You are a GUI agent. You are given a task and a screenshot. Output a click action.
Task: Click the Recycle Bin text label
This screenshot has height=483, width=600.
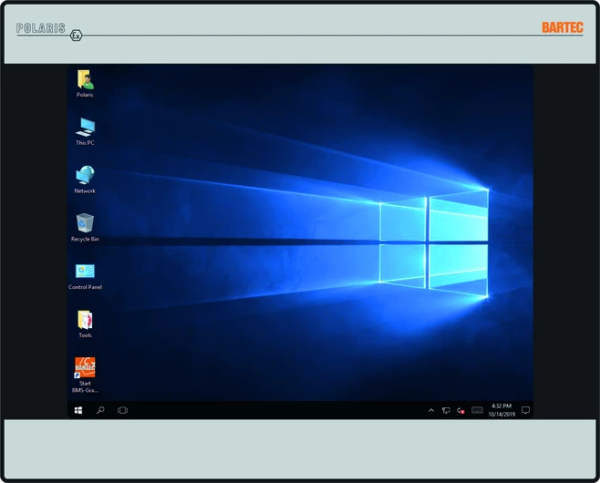tap(85, 240)
